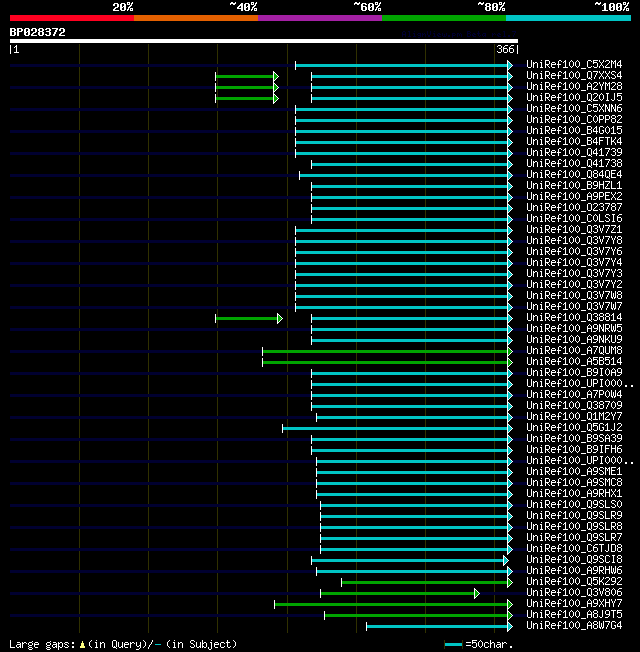Select the UniRef100_A8J9T5 label
This screenshot has height=652, width=640.
pyautogui.click(x=574, y=615)
